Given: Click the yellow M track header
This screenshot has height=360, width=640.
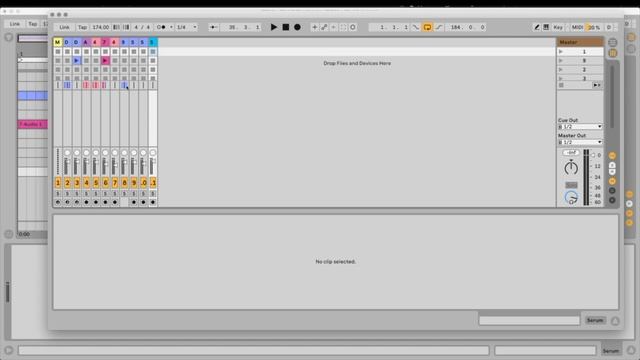Looking at the screenshot, I should coord(58,42).
